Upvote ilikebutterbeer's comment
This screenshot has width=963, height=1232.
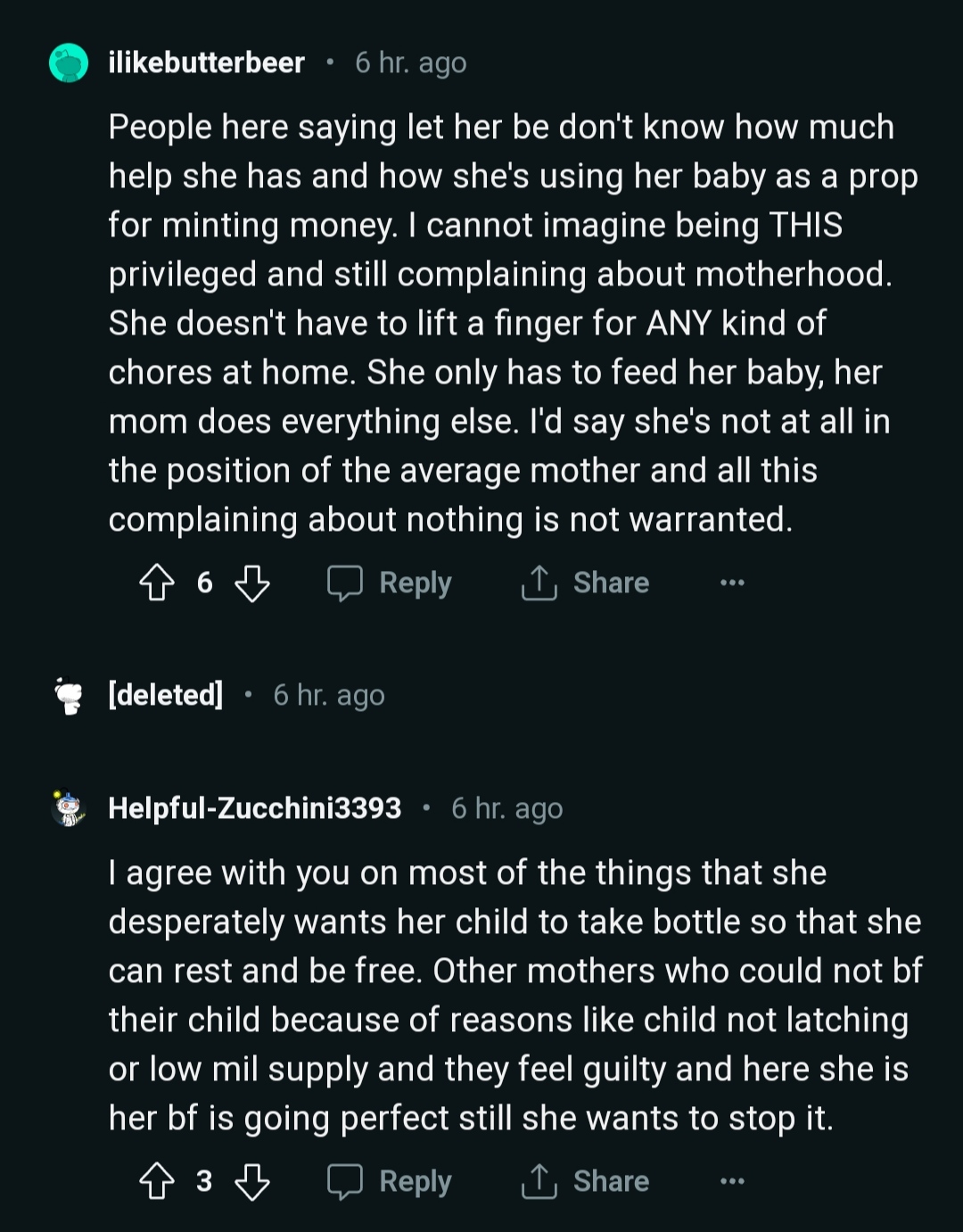(x=158, y=583)
